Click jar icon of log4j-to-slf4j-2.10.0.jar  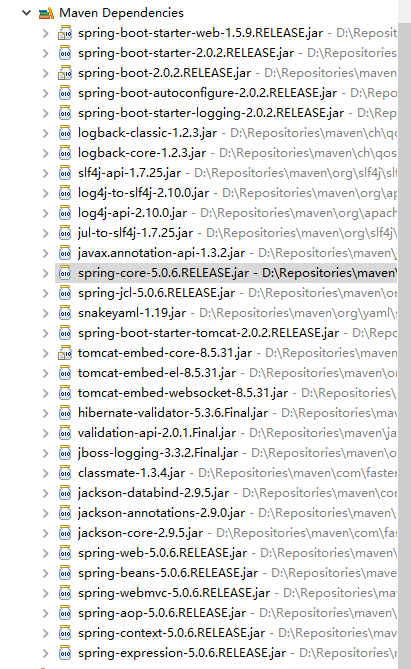pyautogui.click(x=65, y=193)
